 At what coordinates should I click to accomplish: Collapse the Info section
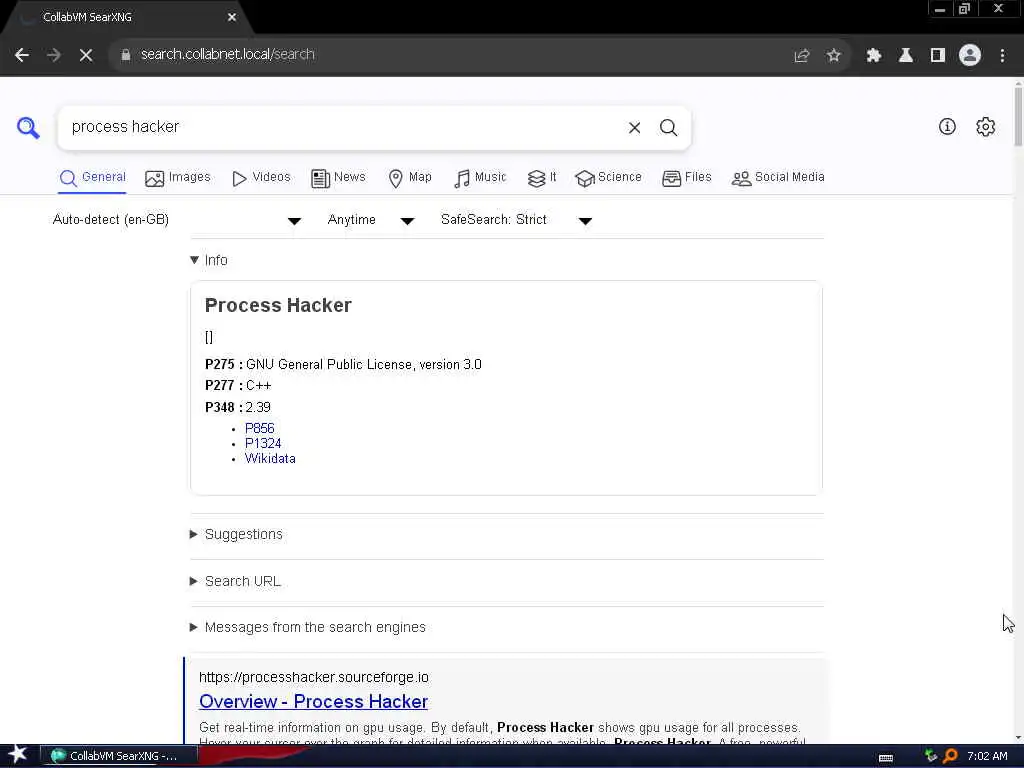(209, 260)
